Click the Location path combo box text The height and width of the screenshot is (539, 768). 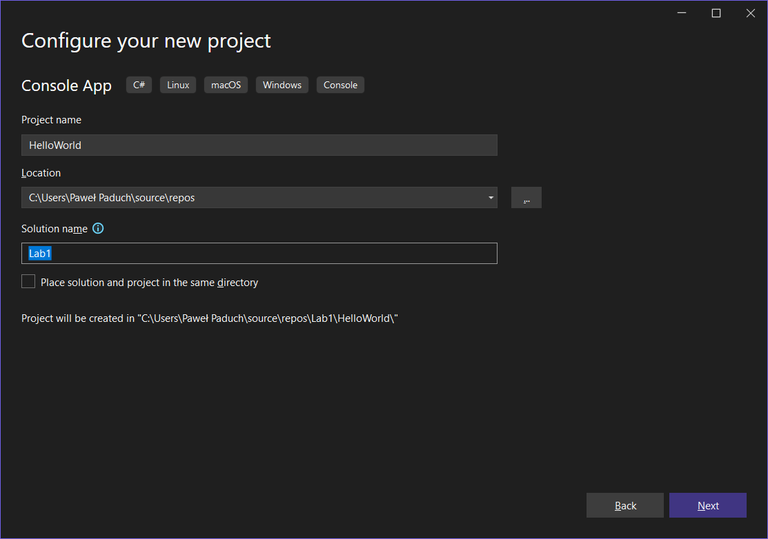click(250, 198)
